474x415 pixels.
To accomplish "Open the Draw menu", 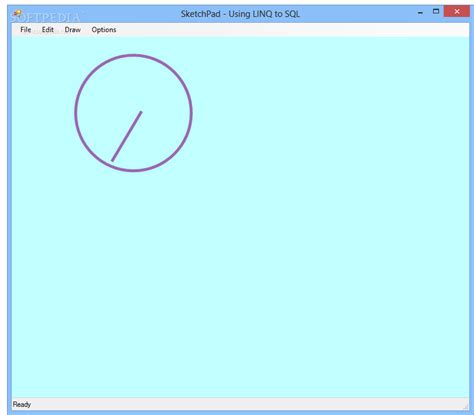I will tap(73, 30).
